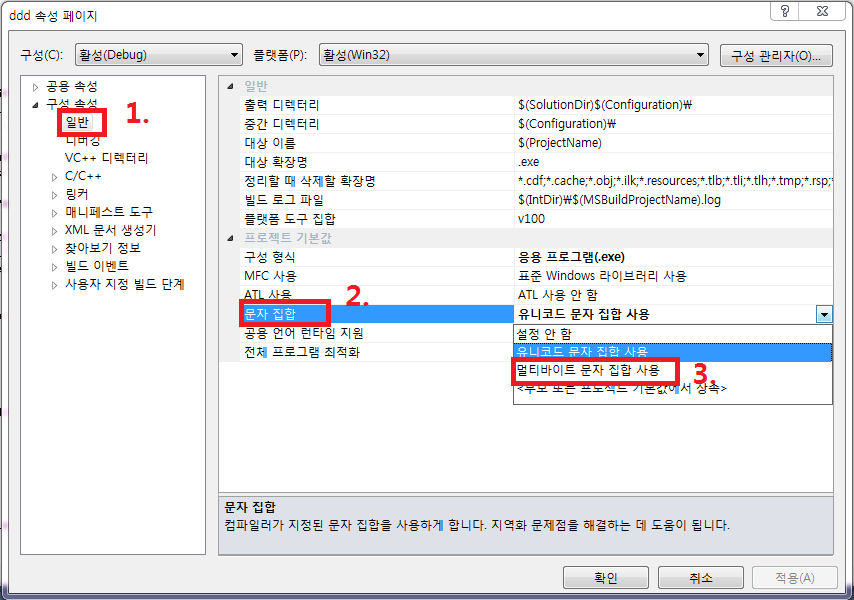
Task: Click the 확인 button to confirm
Action: tap(605, 577)
